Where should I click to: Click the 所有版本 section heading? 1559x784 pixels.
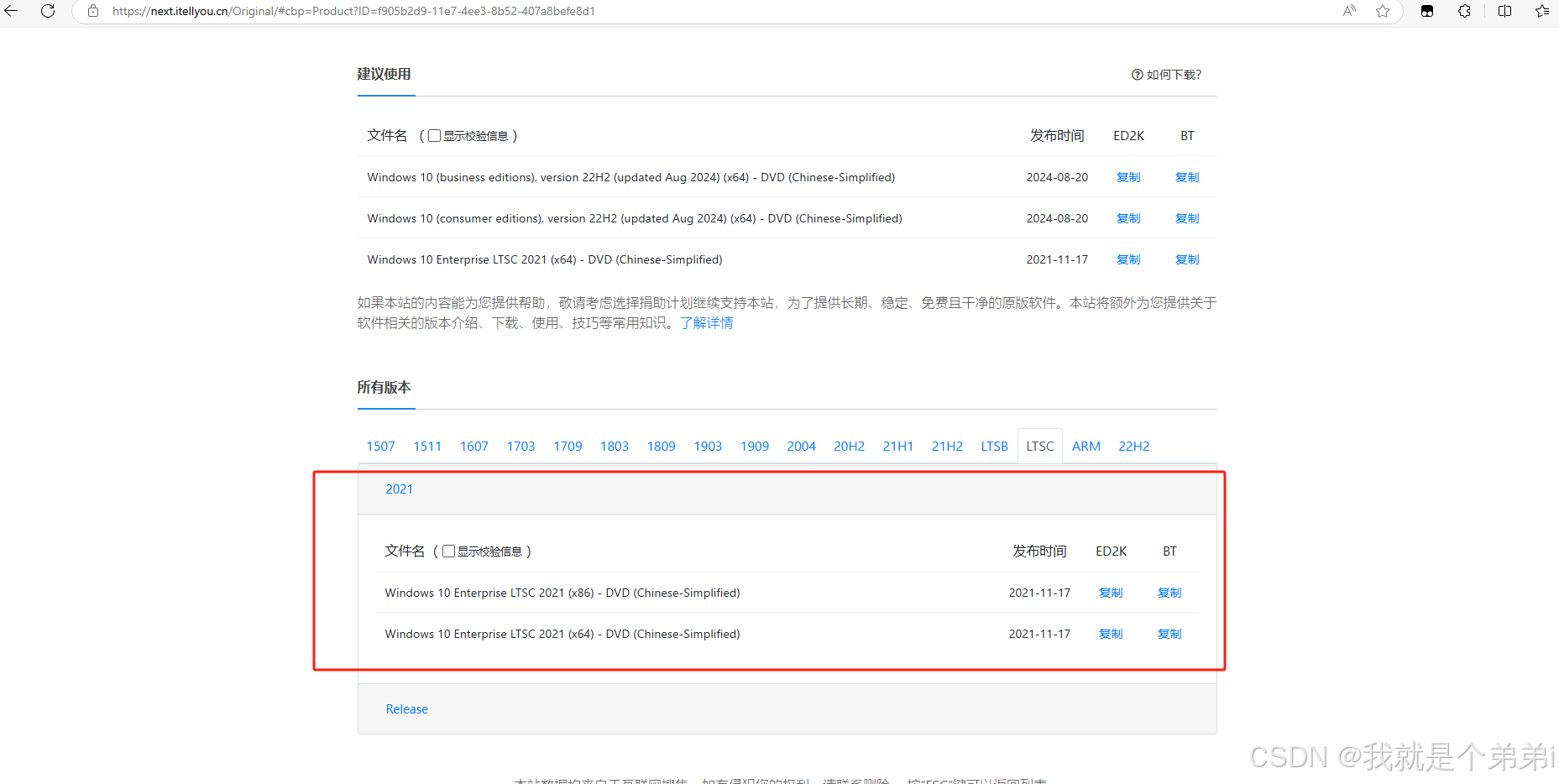click(384, 387)
